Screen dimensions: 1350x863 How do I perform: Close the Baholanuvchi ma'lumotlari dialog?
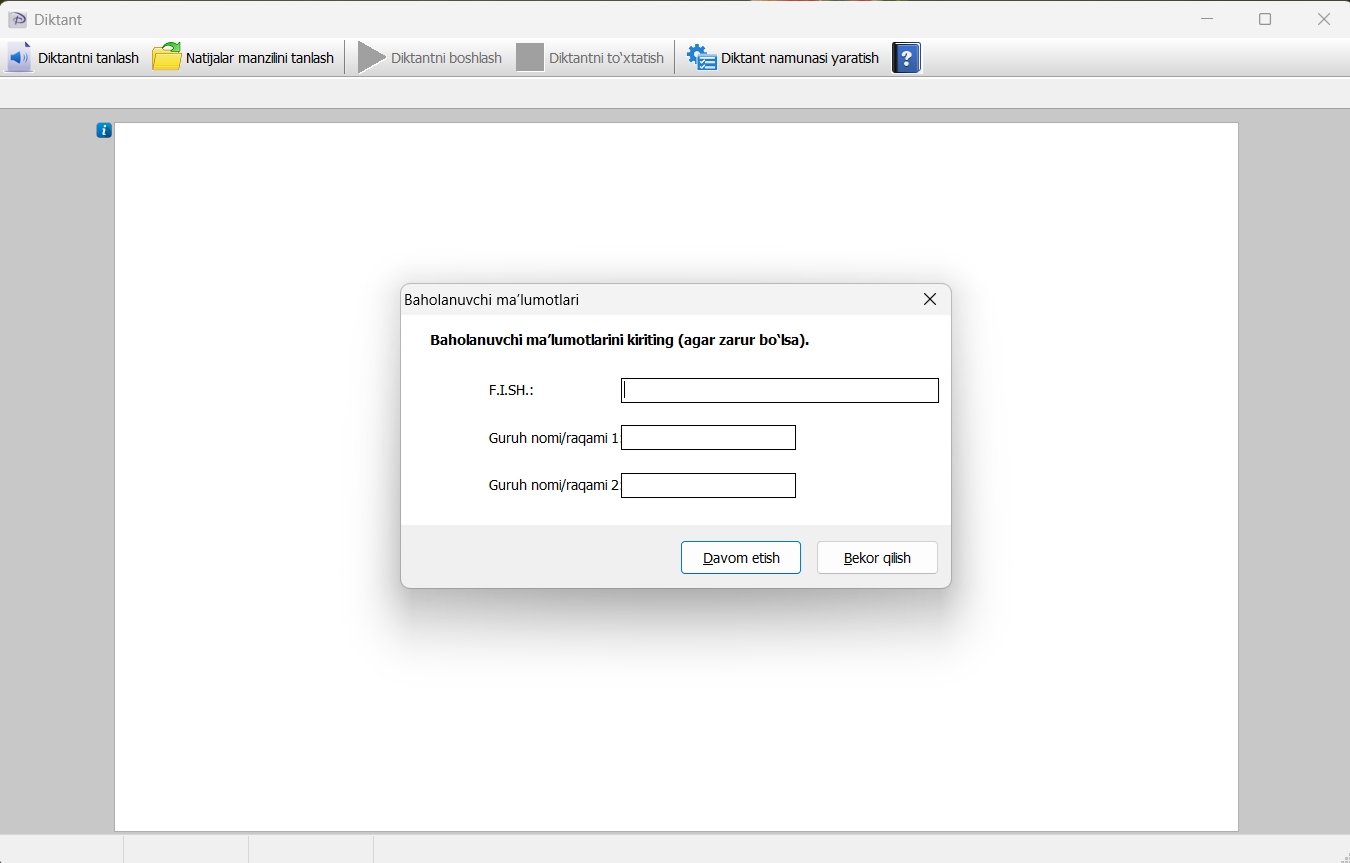[930, 299]
